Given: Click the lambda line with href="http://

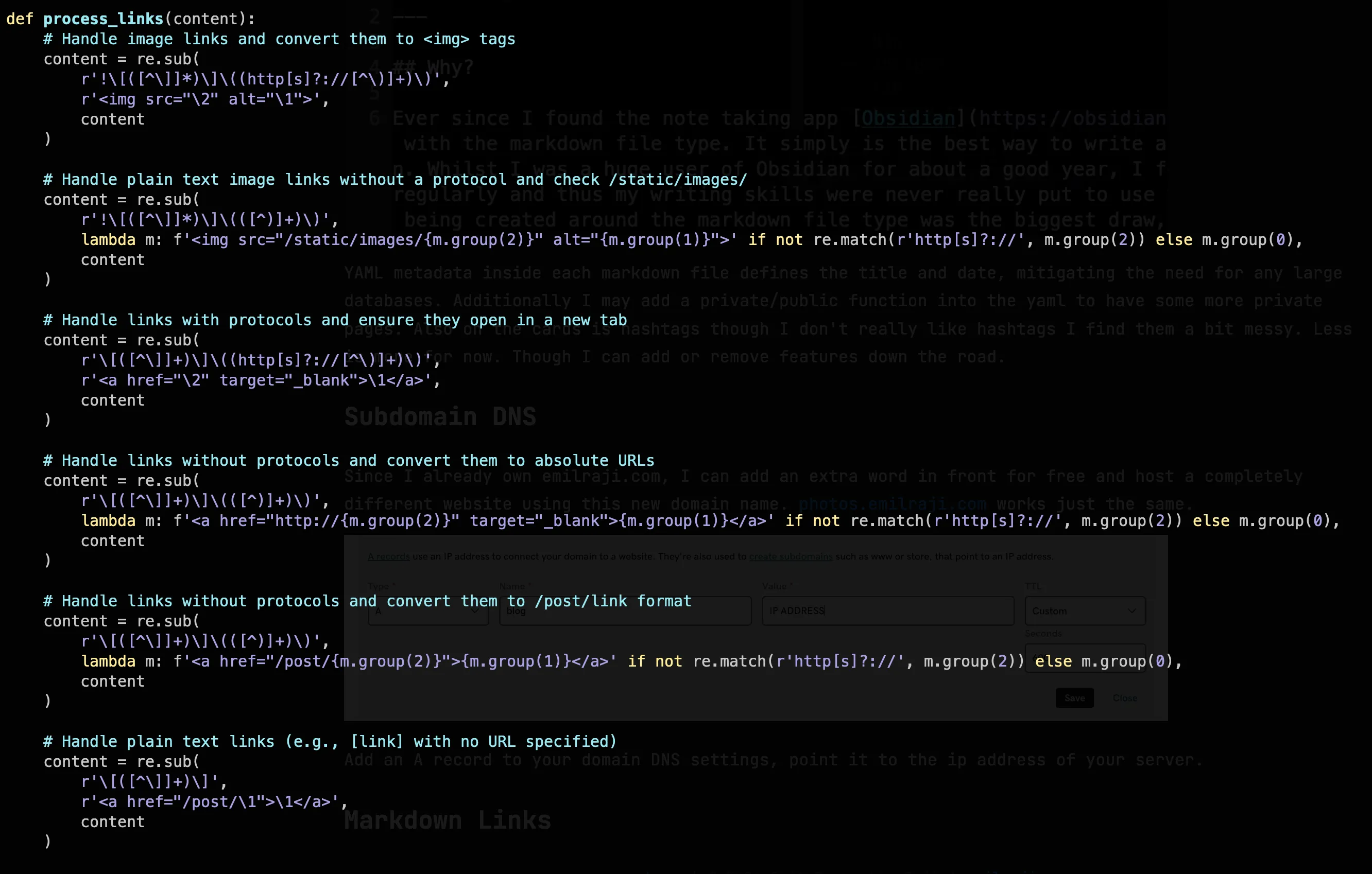Looking at the screenshot, I should pos(711,520).
